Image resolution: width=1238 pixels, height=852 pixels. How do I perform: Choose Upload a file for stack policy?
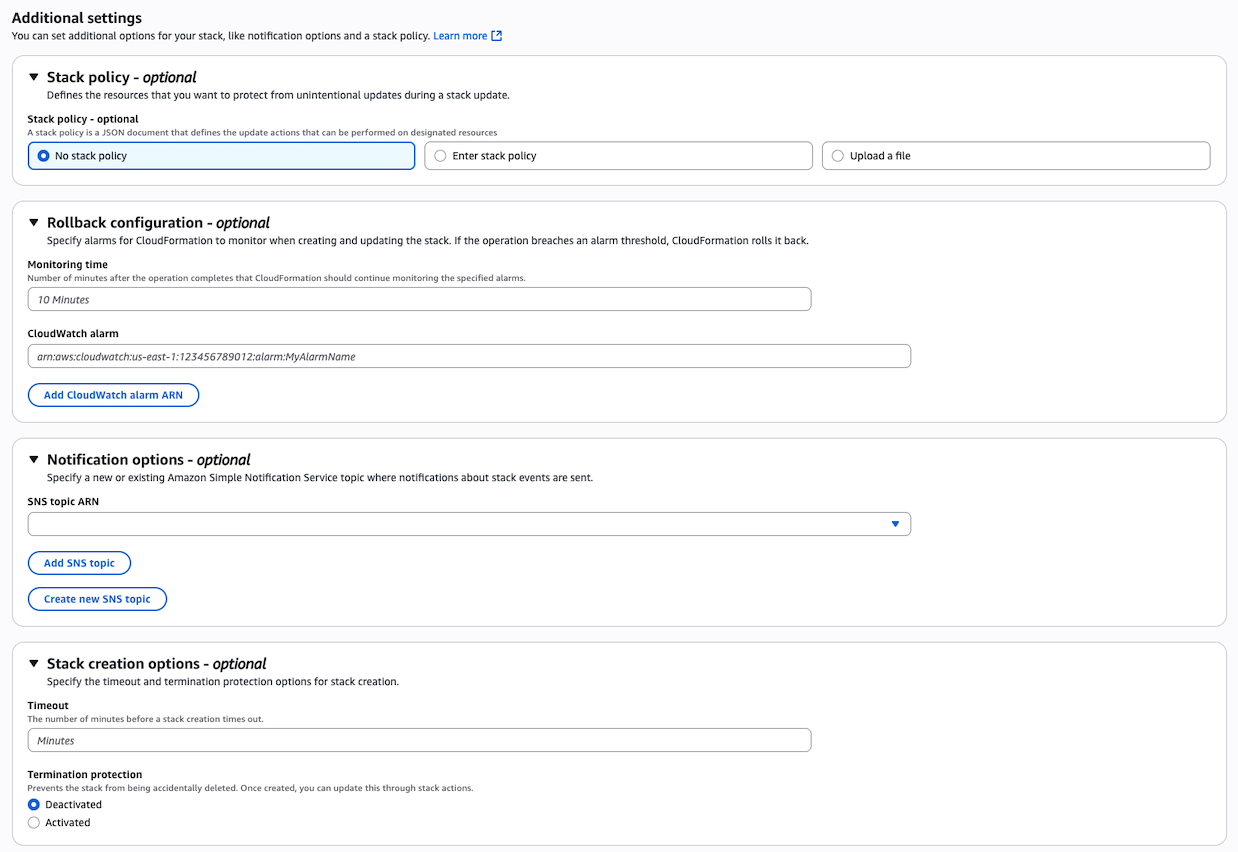(x=837, y=155)
